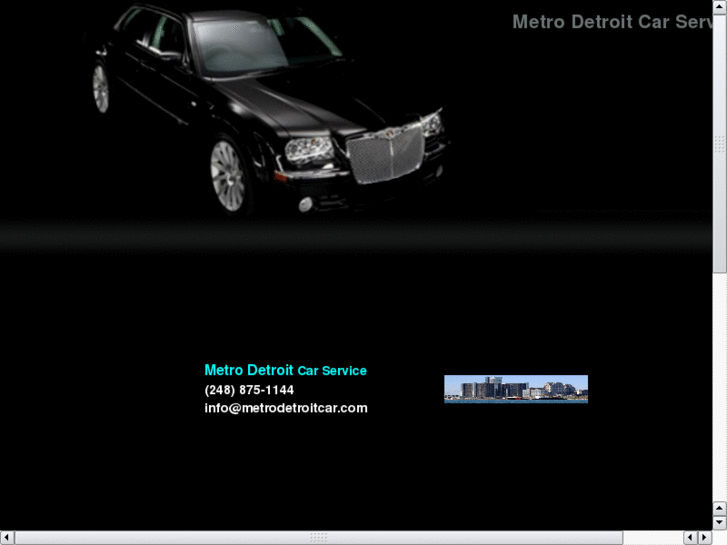Click the Detroit skyline thumbnail image
This screenshot has width=727, height=545.
(516, 389)
